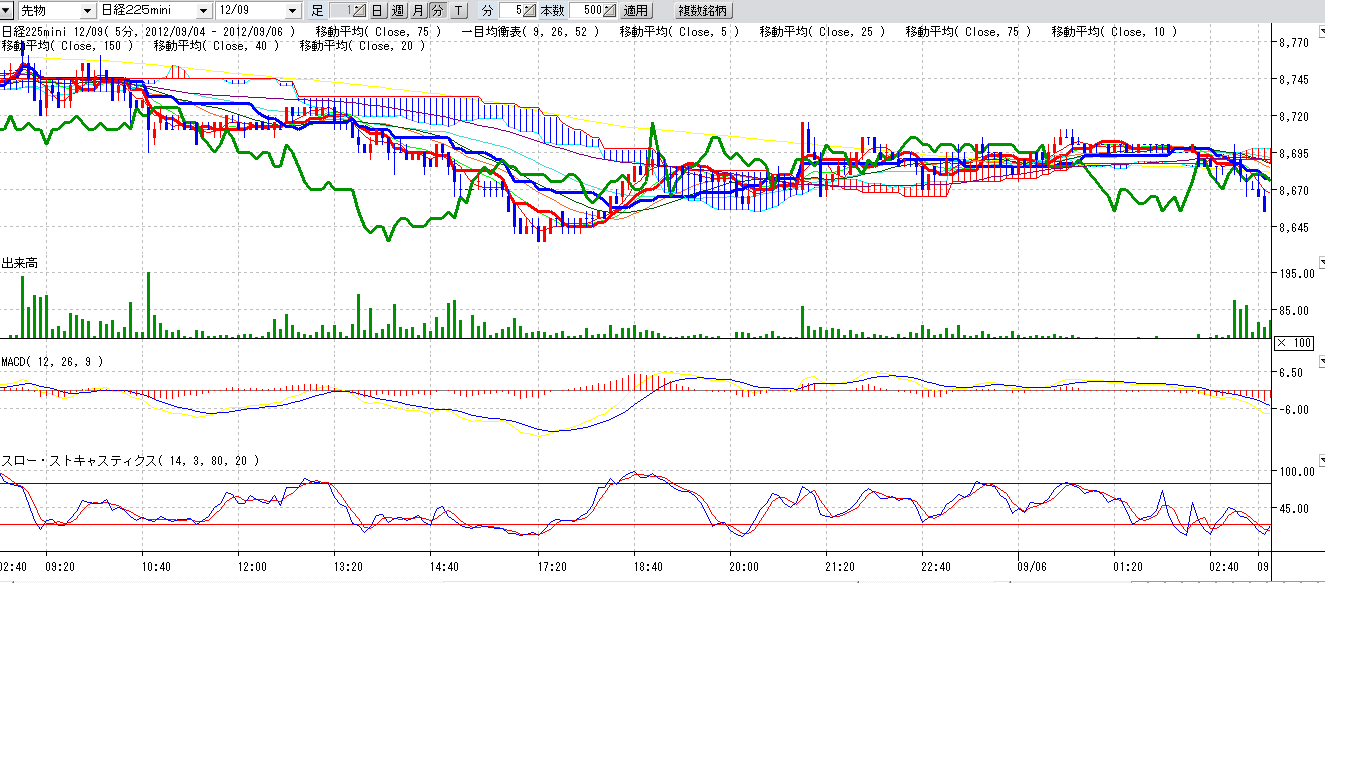The height and width of the screenshot is (768, 1366).
Task: Click the 日 (daily) timeframe button
Action: 377,10
